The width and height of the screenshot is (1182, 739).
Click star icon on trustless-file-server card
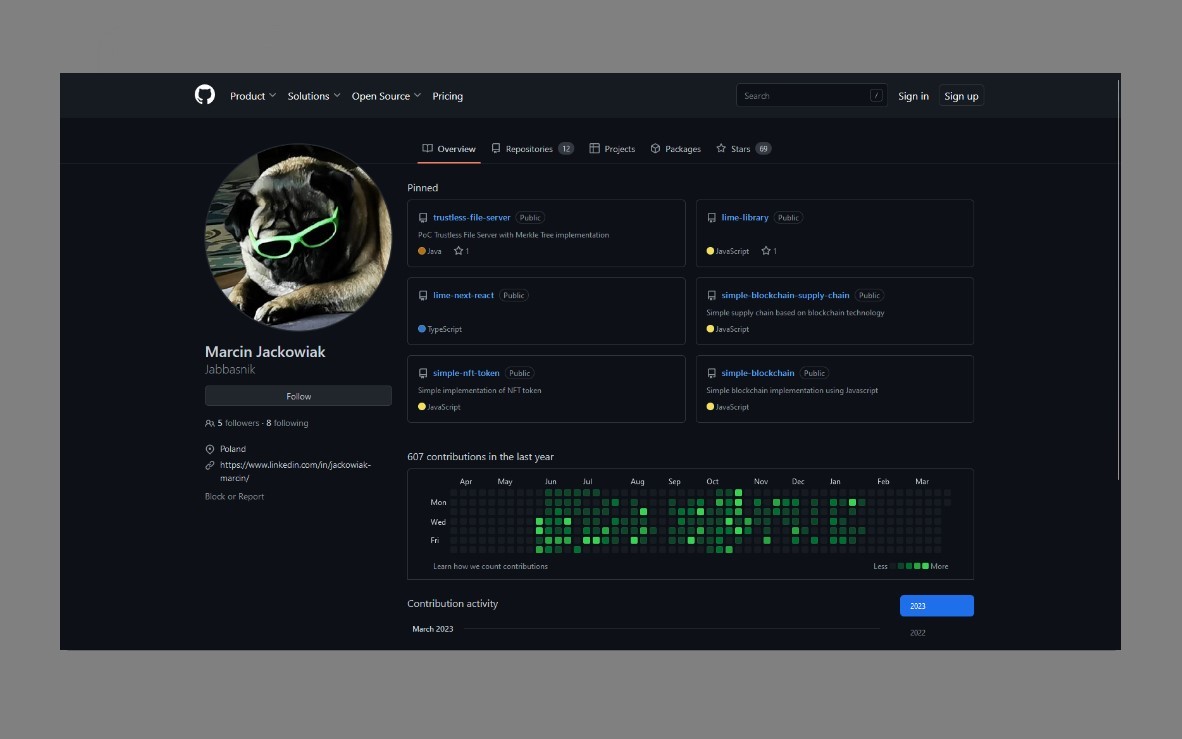pos(459,251)
